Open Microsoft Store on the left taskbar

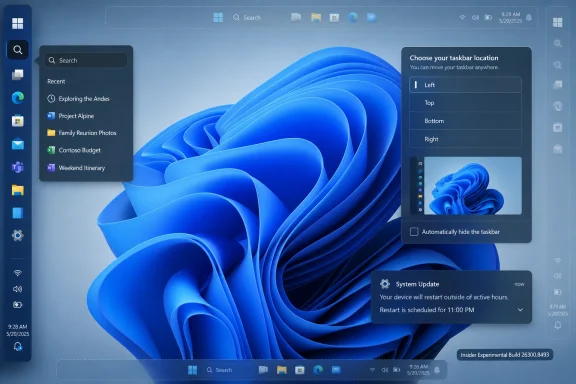(x=17, y=121)
